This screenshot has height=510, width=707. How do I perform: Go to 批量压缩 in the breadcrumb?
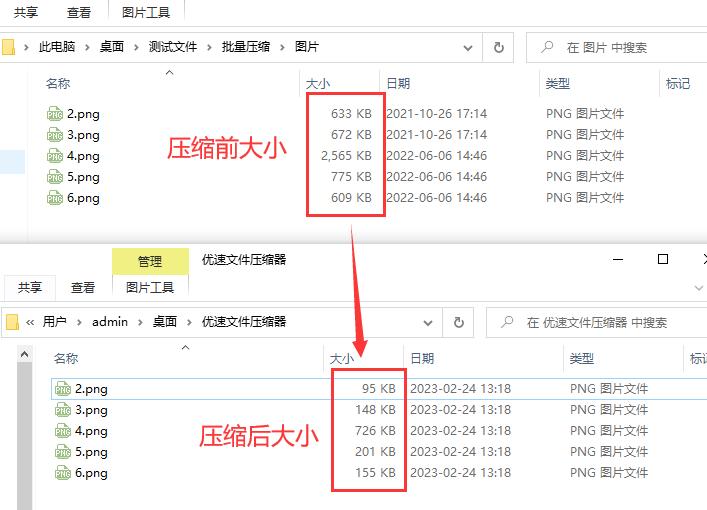tap(246, 47)
